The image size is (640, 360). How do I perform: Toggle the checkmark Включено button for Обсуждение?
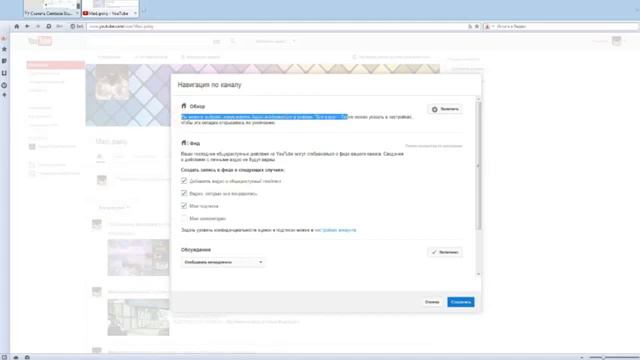pos(445,252)
